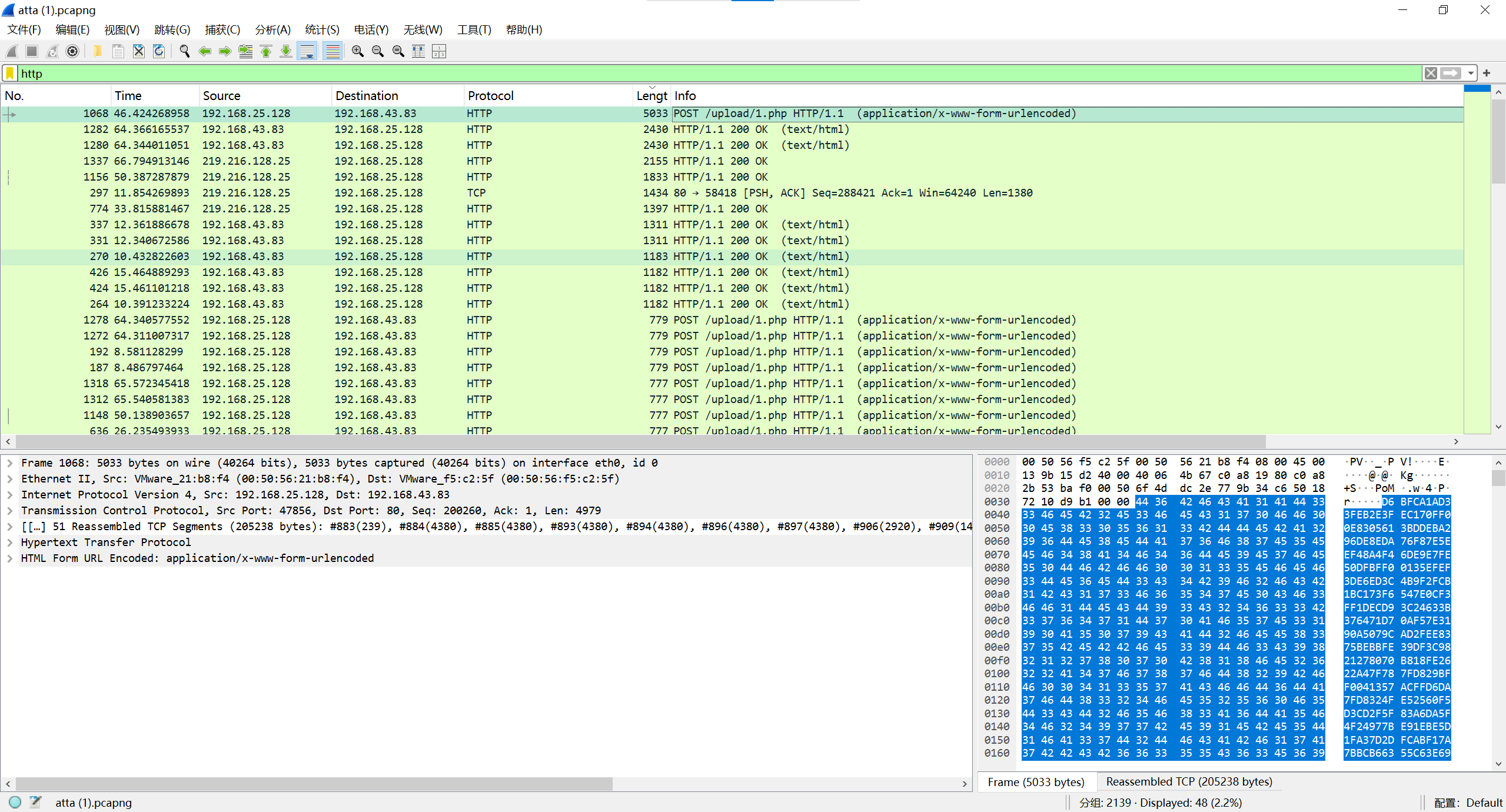Click the Protocol column header
The width and height of the screenshot is (1506, 812).
490,96
